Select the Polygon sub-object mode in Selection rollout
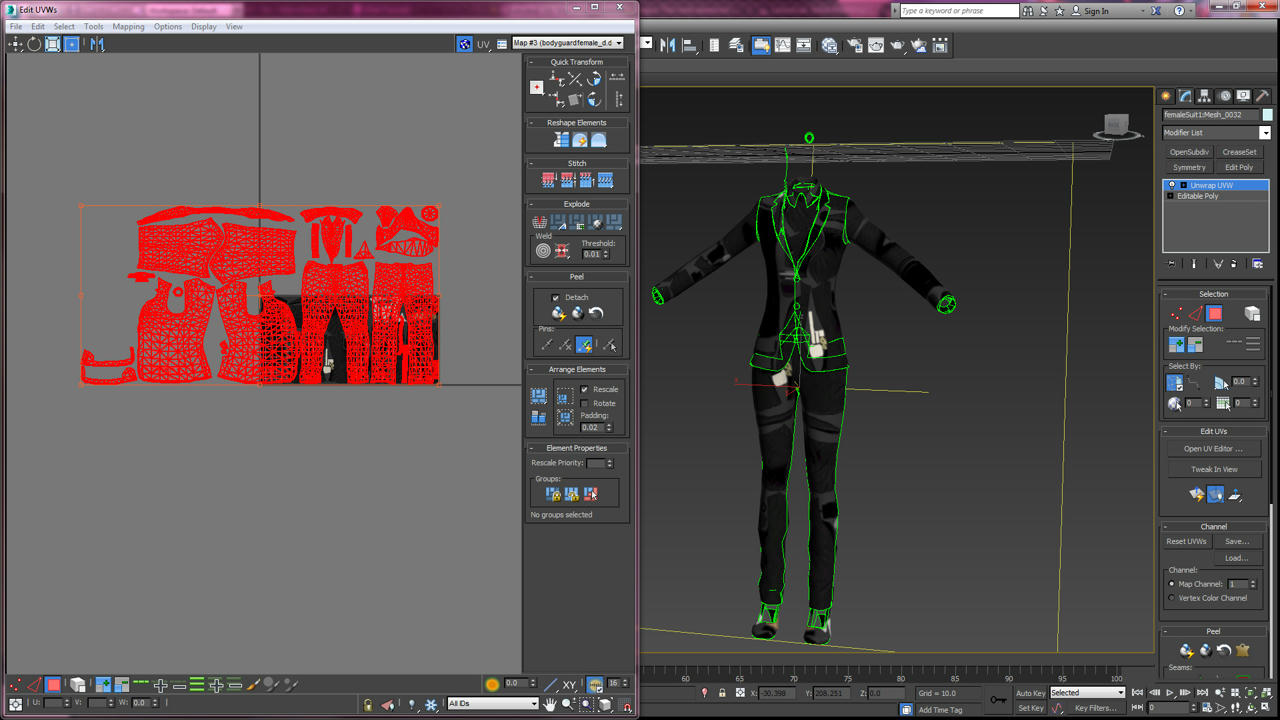This screenshot has height=720, width=1280. [1214, 313]
